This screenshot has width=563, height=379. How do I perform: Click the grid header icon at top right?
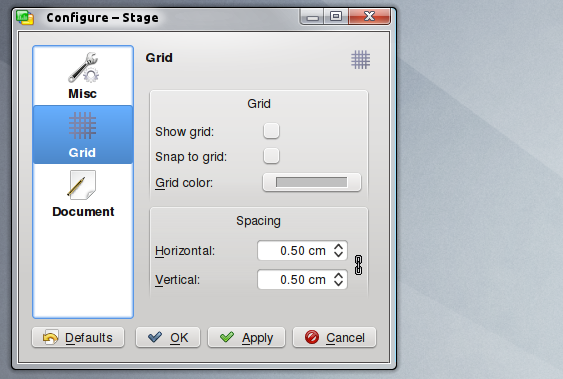360,60
